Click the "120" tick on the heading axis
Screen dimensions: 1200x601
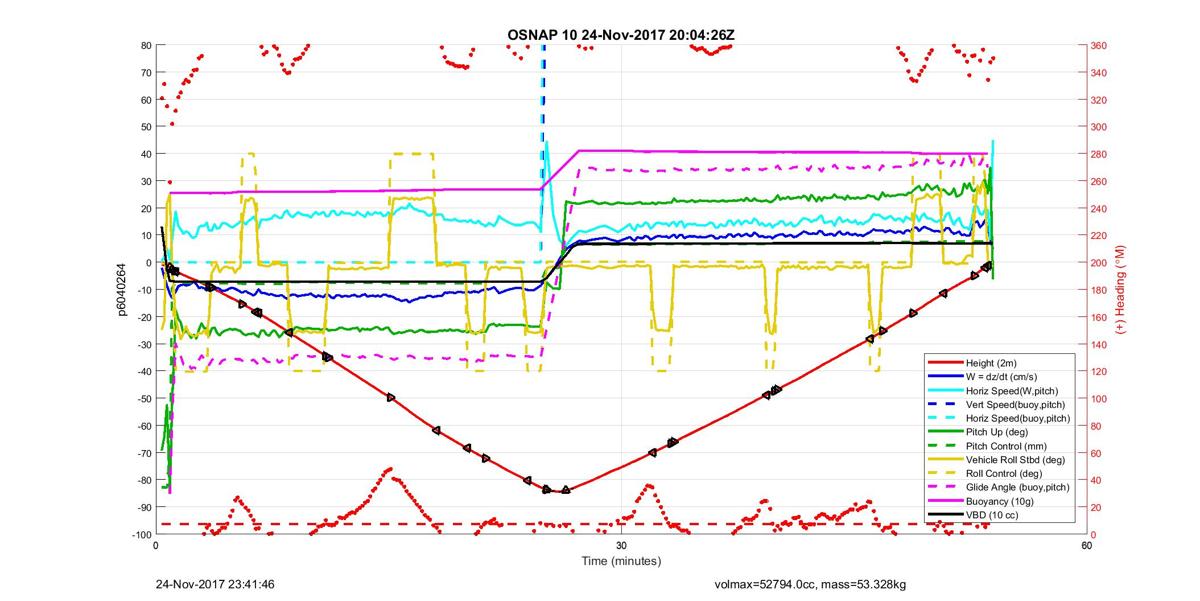[x=1099, y=372]
